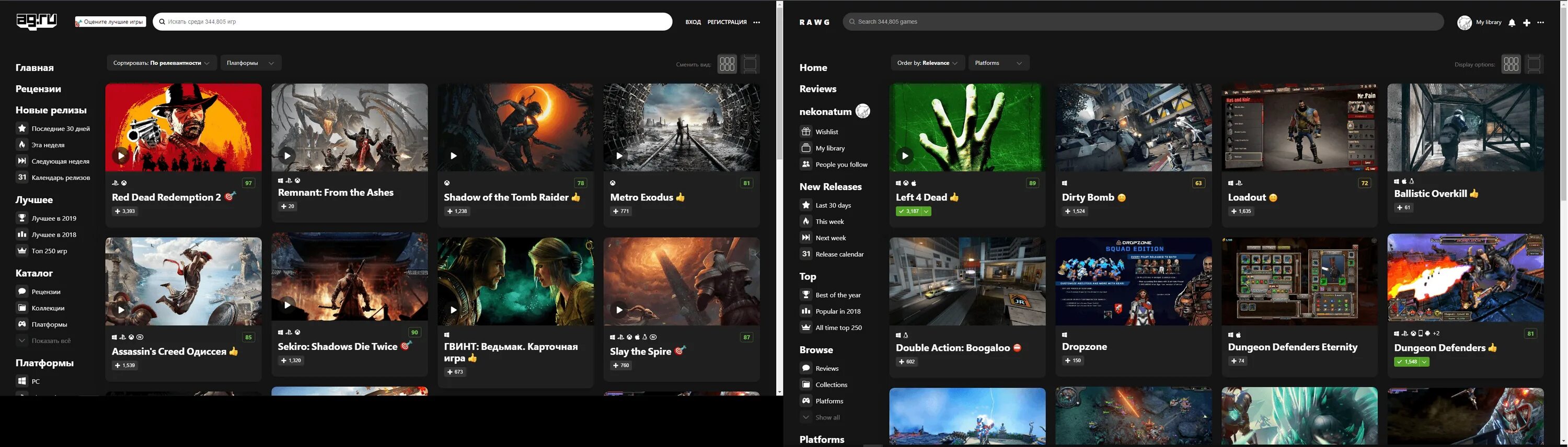Add Red Dead Redemption 2 via 3,393 button
This screenshot has width=1568, height=447.
125,211
